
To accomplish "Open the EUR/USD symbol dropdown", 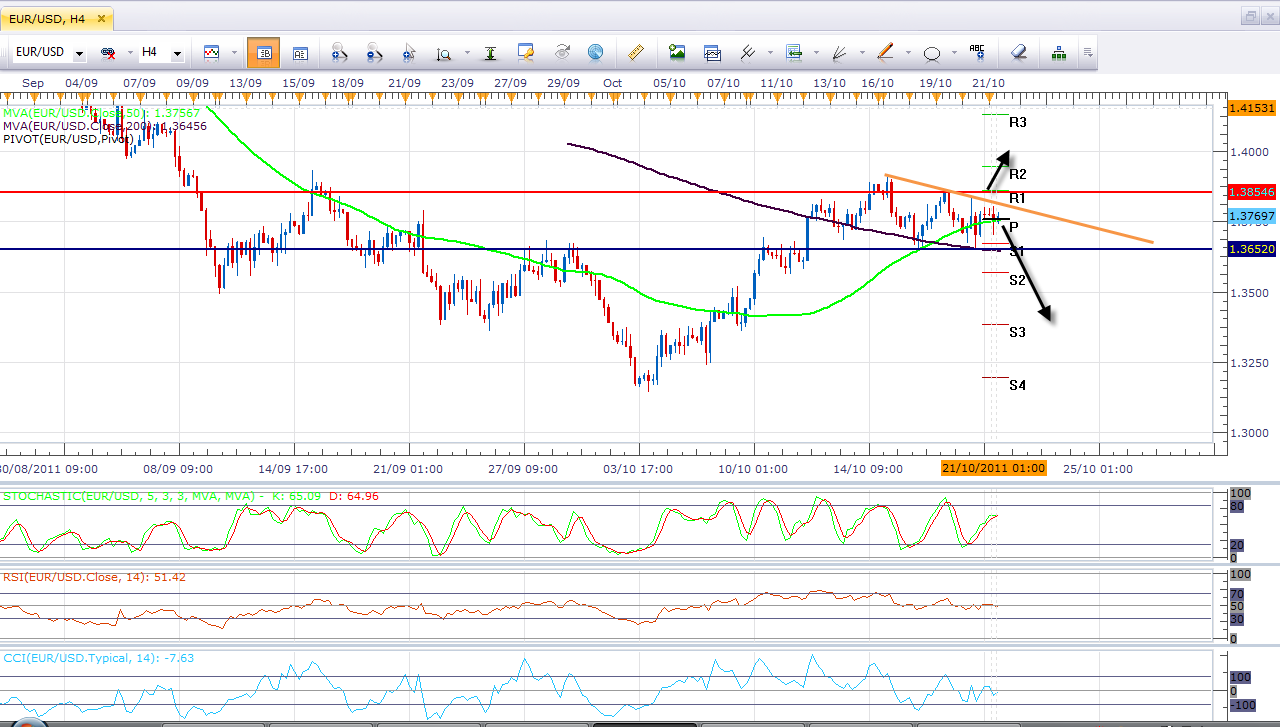I will (78, 53).
